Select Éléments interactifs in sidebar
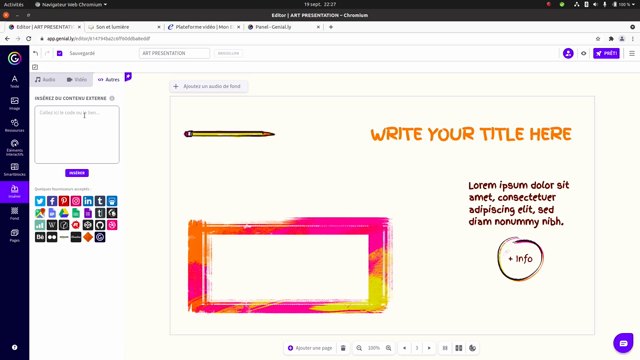 14,148
